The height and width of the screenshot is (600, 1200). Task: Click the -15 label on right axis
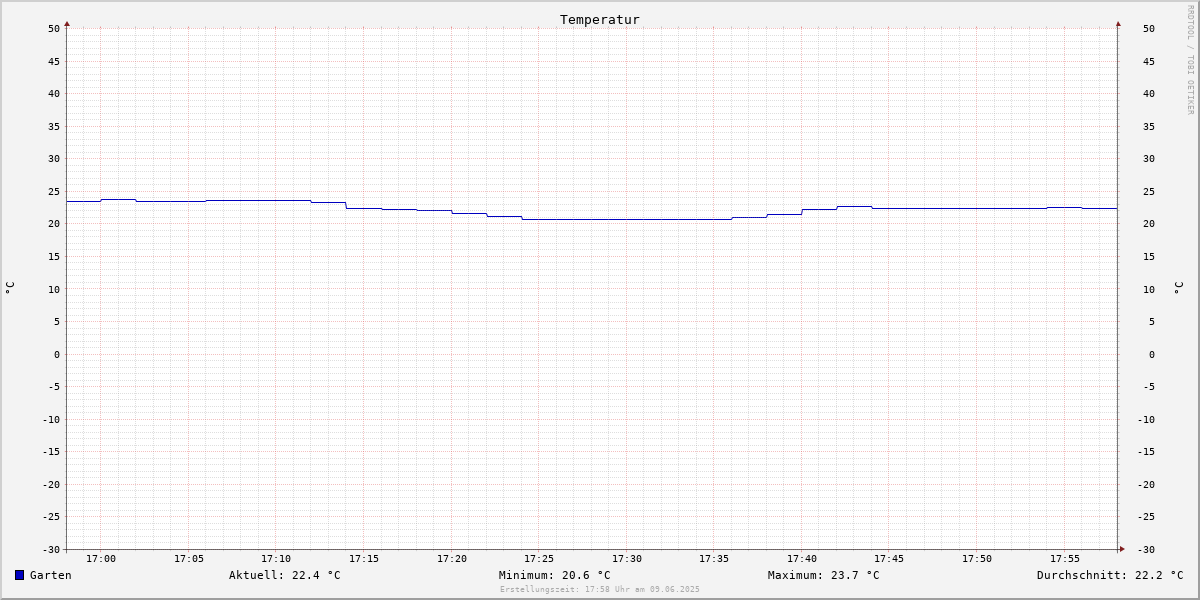coord(1146,452)
